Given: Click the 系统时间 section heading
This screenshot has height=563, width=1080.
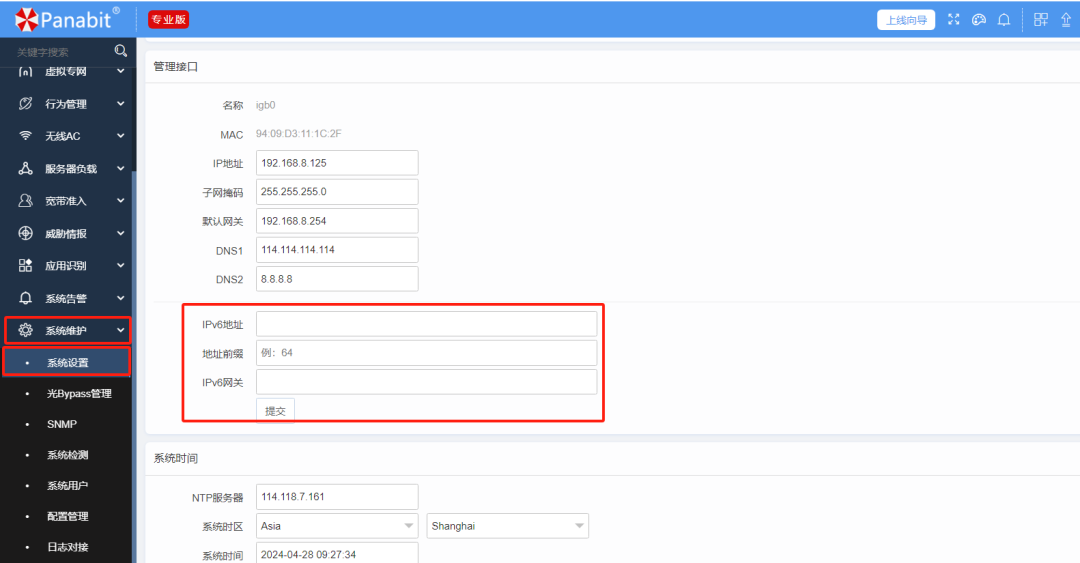Looking at the screenshot, I should pos(176,458).
